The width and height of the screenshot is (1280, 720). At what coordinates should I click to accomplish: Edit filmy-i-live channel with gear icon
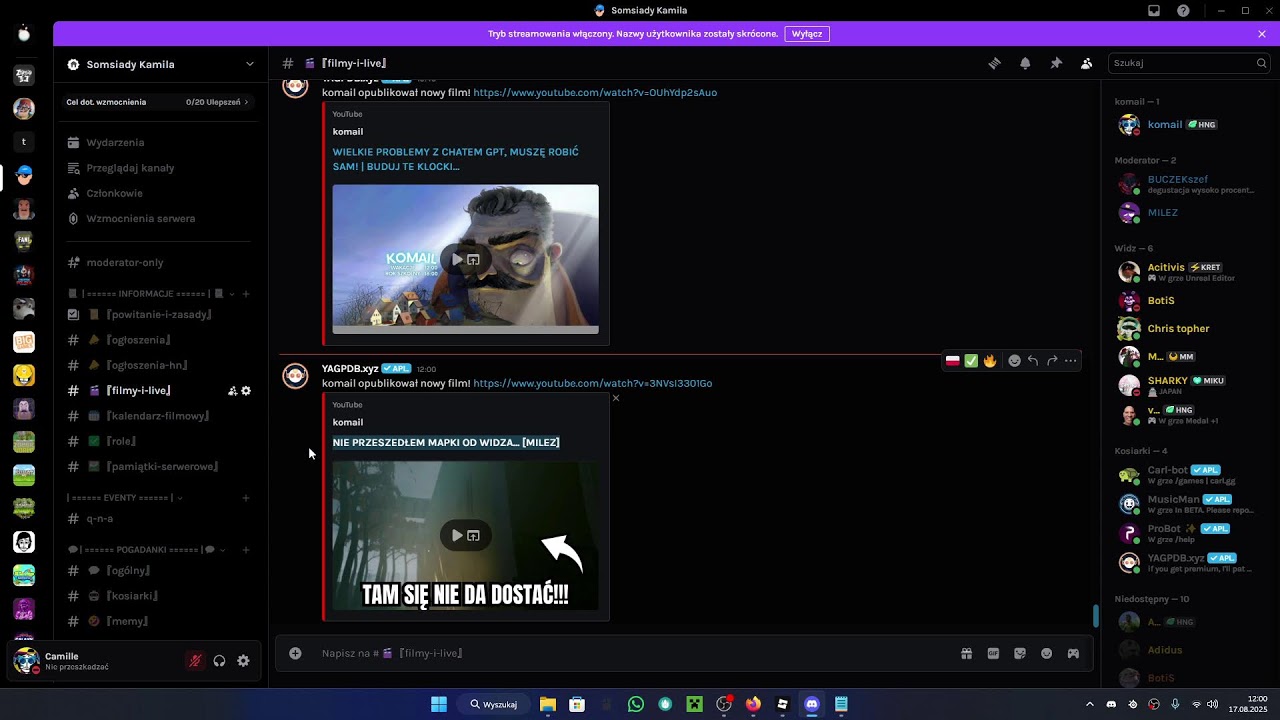pyautogui.click(x=246, y=391)
